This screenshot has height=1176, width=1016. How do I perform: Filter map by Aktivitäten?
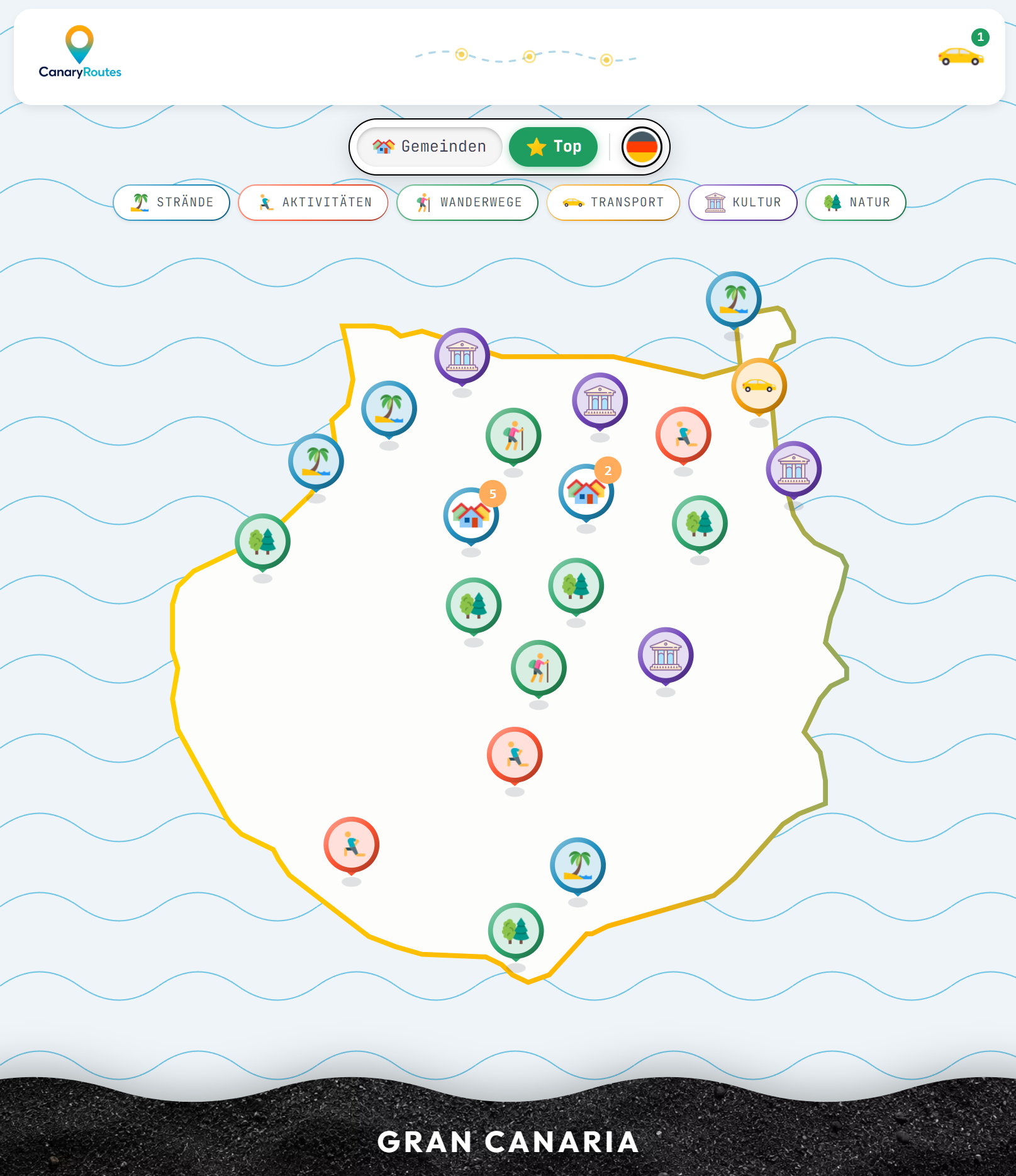coord(313,202)
